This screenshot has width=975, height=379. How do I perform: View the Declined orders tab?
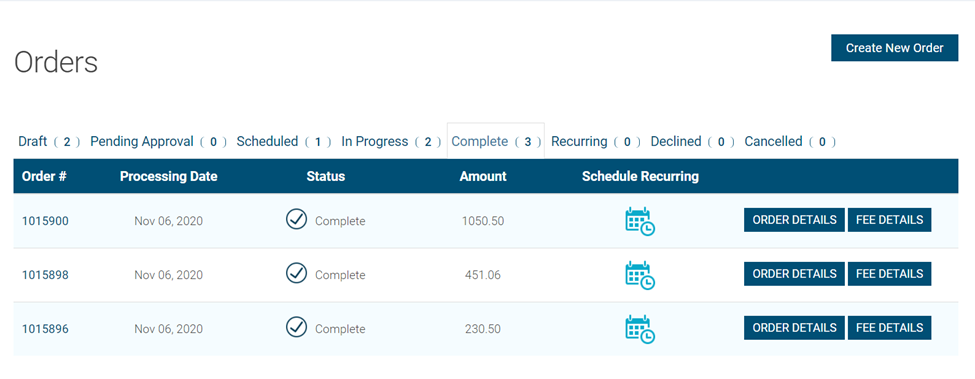tap(693, 142)
